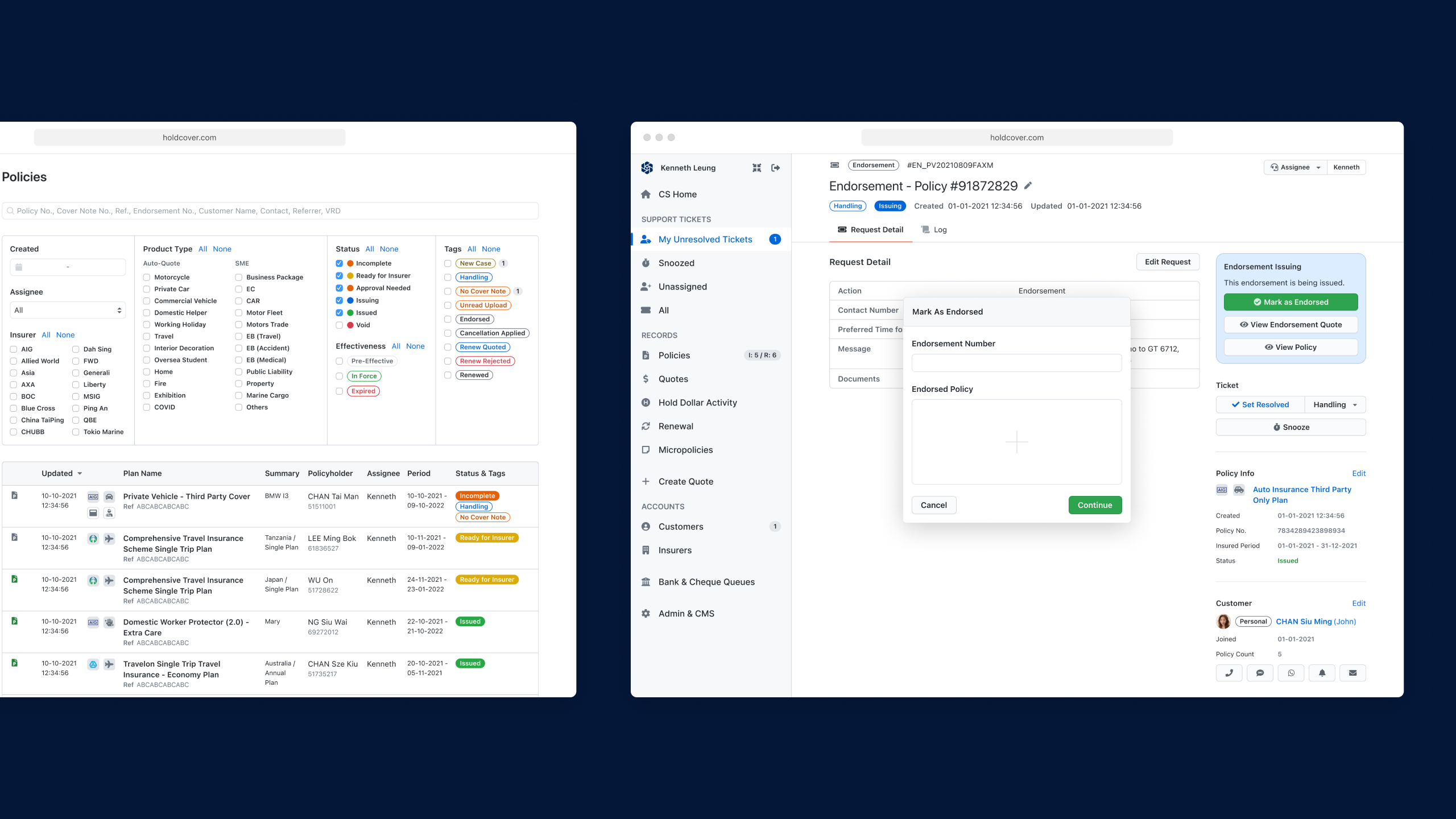
Task: Check the AIG insurer filter checkbox
Action: (x=13, y=349)
